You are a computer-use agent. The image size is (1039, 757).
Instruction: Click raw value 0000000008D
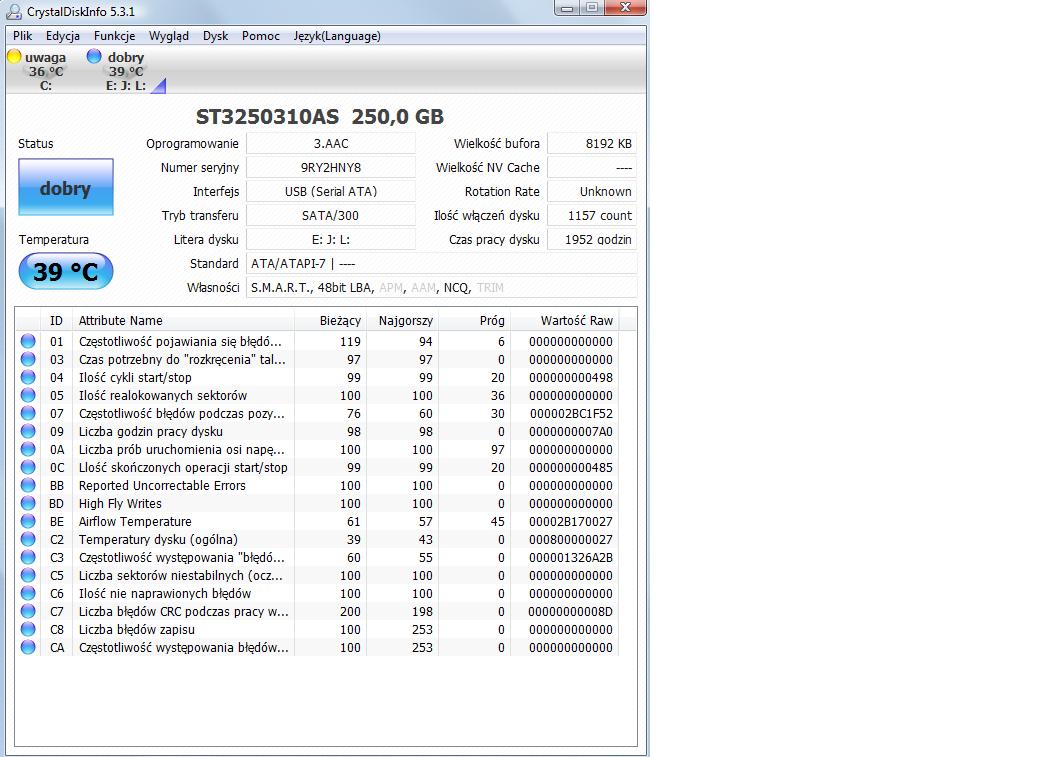click(571, 611)
